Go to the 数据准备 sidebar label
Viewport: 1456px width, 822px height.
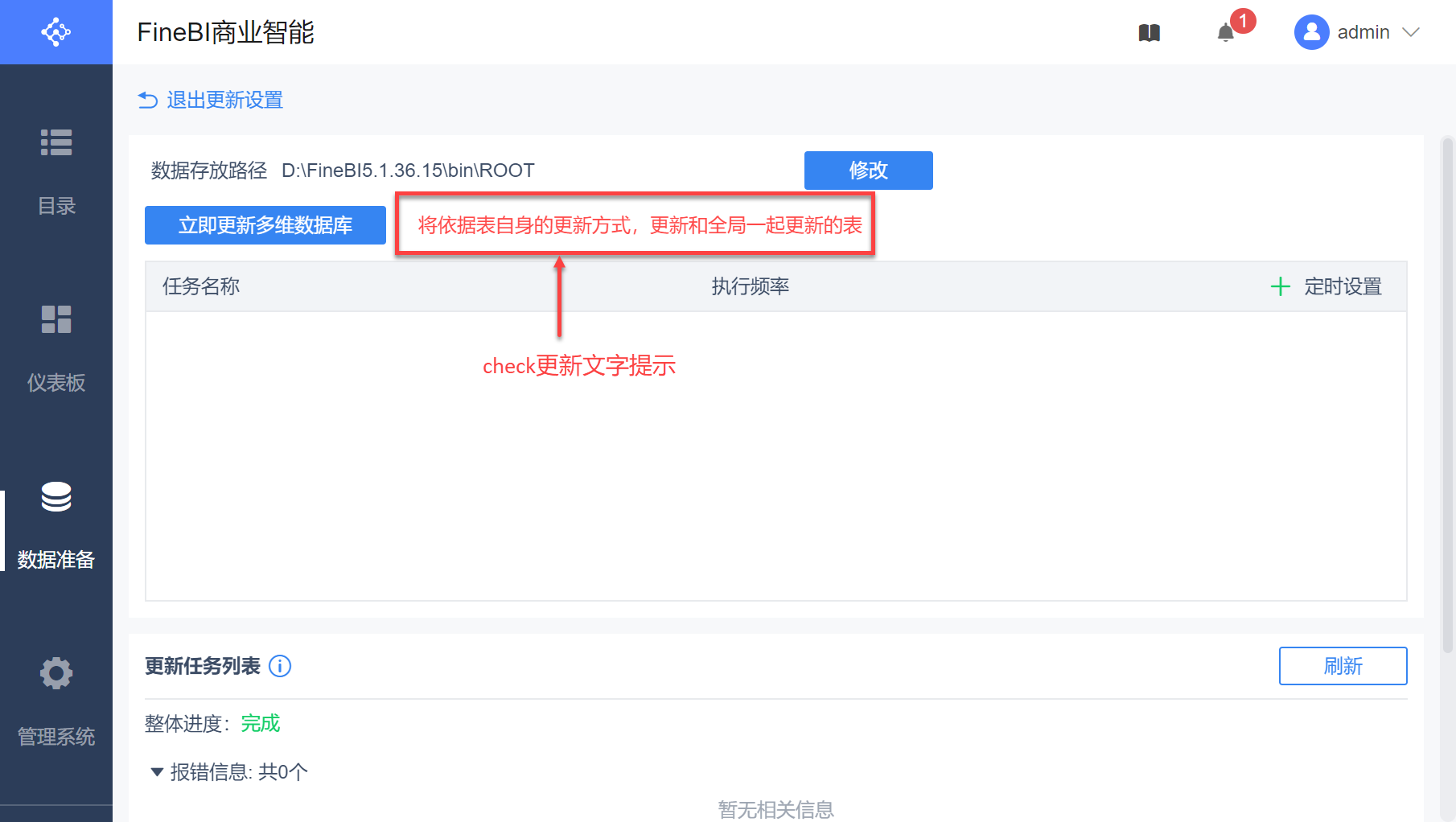coord(56,560)
